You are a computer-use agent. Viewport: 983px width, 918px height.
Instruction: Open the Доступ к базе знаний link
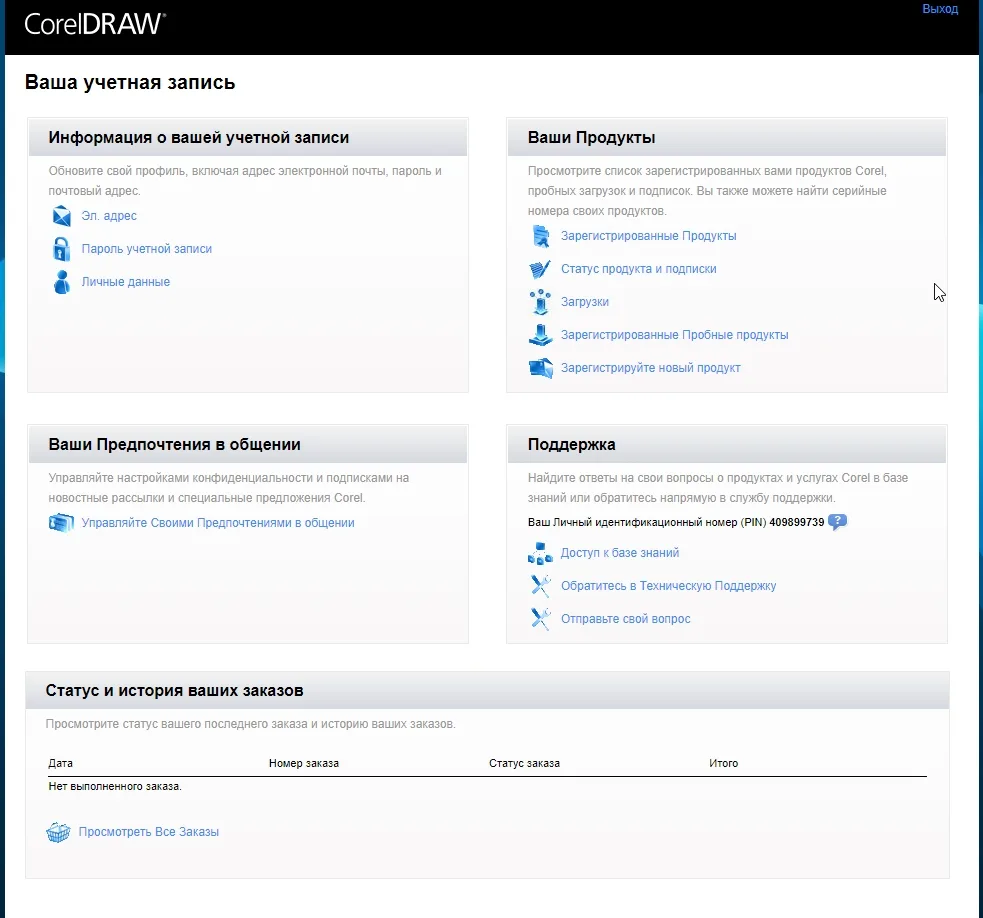pyautogui.click(x=620, y=553)
